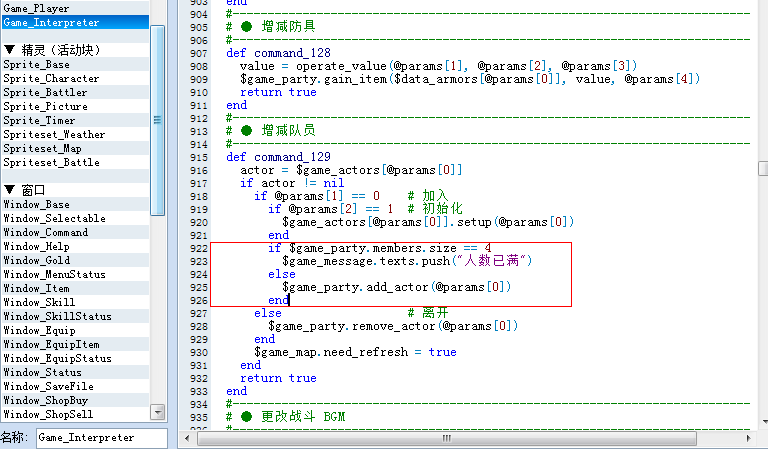Viewport: 768px width, 449px height.
Task: Click code editor scroll-right arrow
Action: [748, 438]
